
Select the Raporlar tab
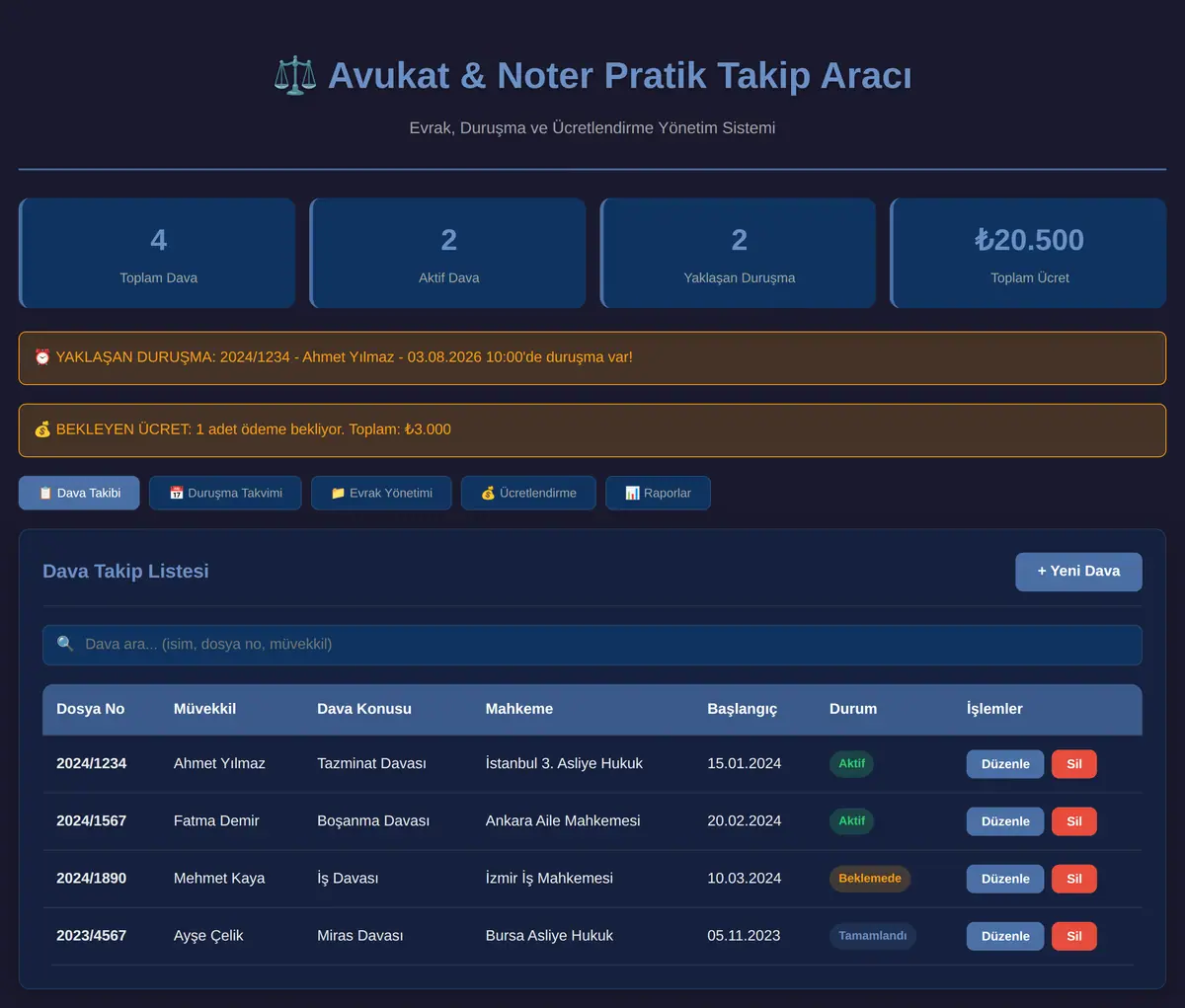coord(658,493)
